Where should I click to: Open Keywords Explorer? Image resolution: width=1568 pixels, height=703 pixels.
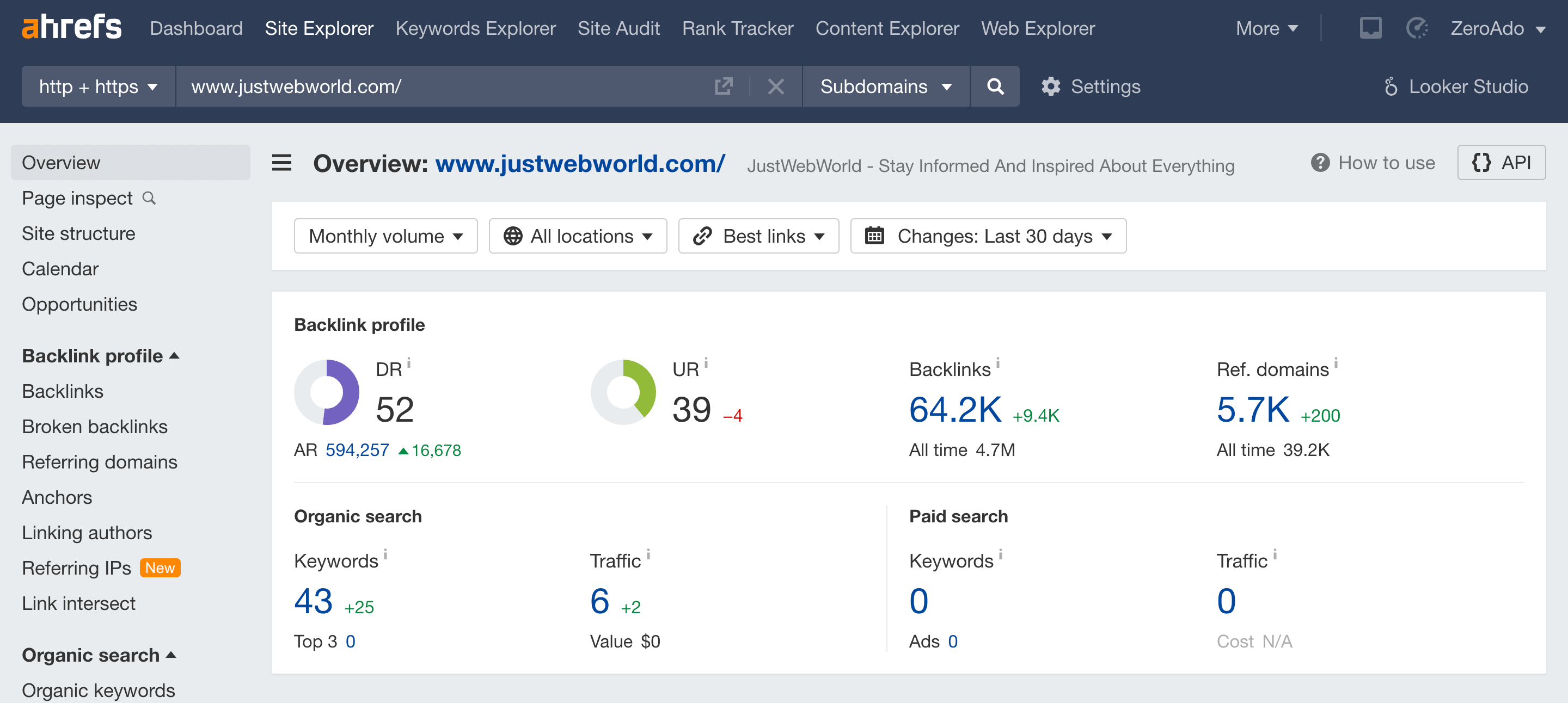(x=475, y=28)
